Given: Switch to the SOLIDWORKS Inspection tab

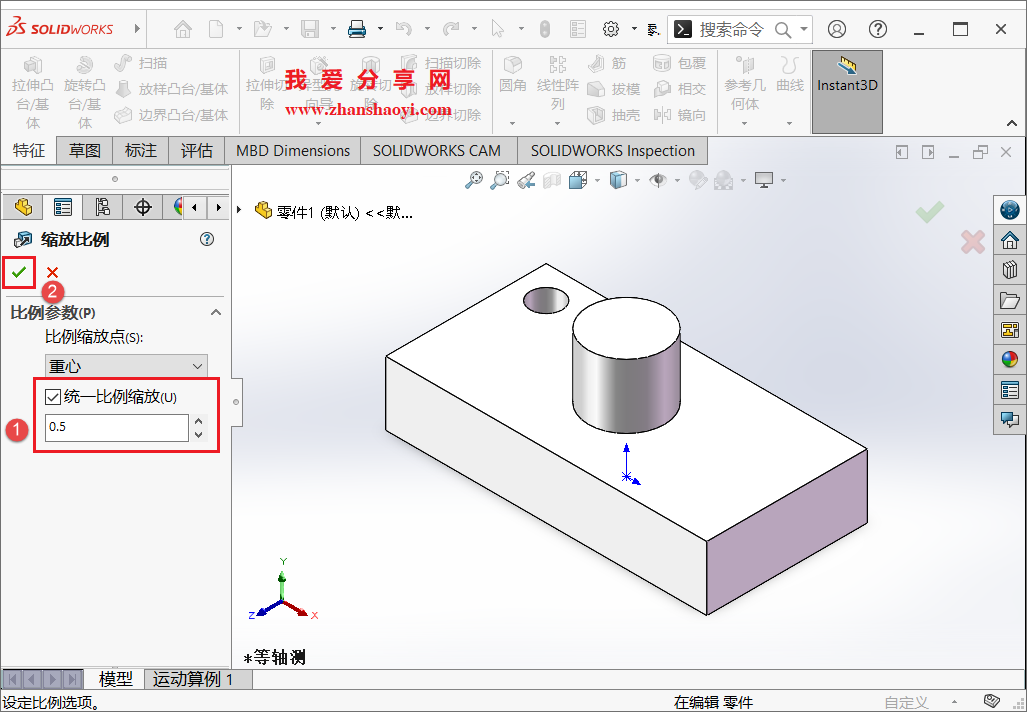Looking at the screenshot, I should [612, 151].
